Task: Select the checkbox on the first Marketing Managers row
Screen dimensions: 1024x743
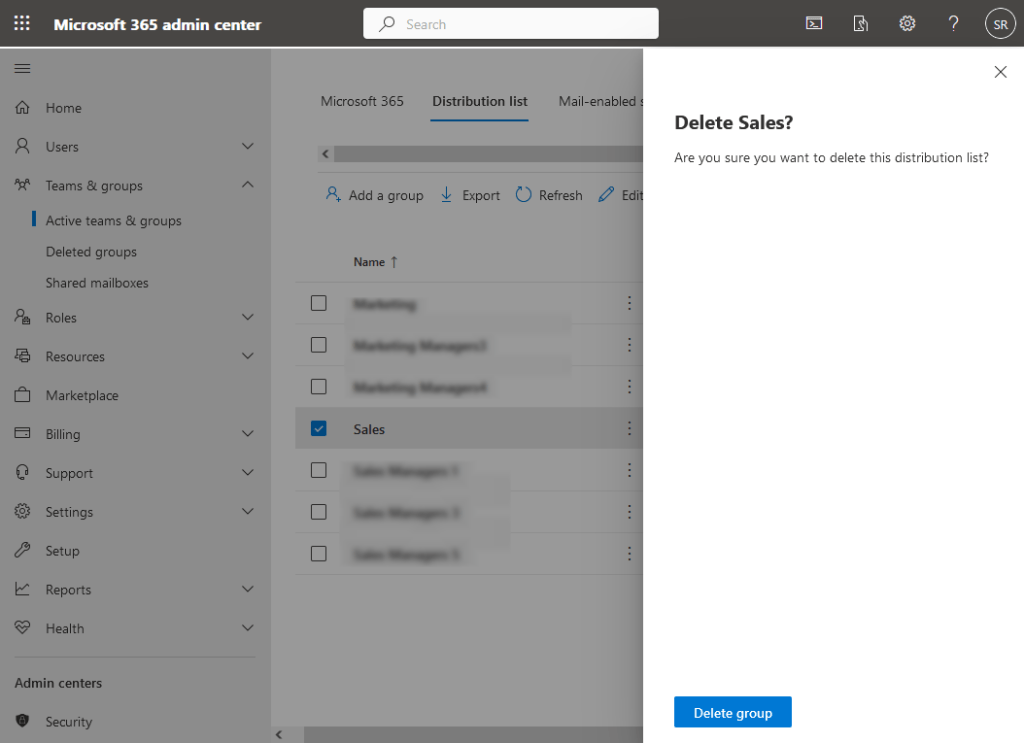Action: 318,345
